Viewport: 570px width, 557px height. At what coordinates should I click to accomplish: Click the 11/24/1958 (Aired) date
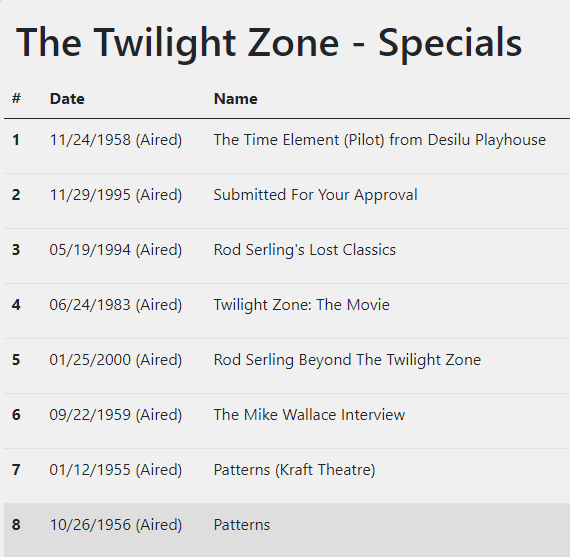[x=116, y=140]
